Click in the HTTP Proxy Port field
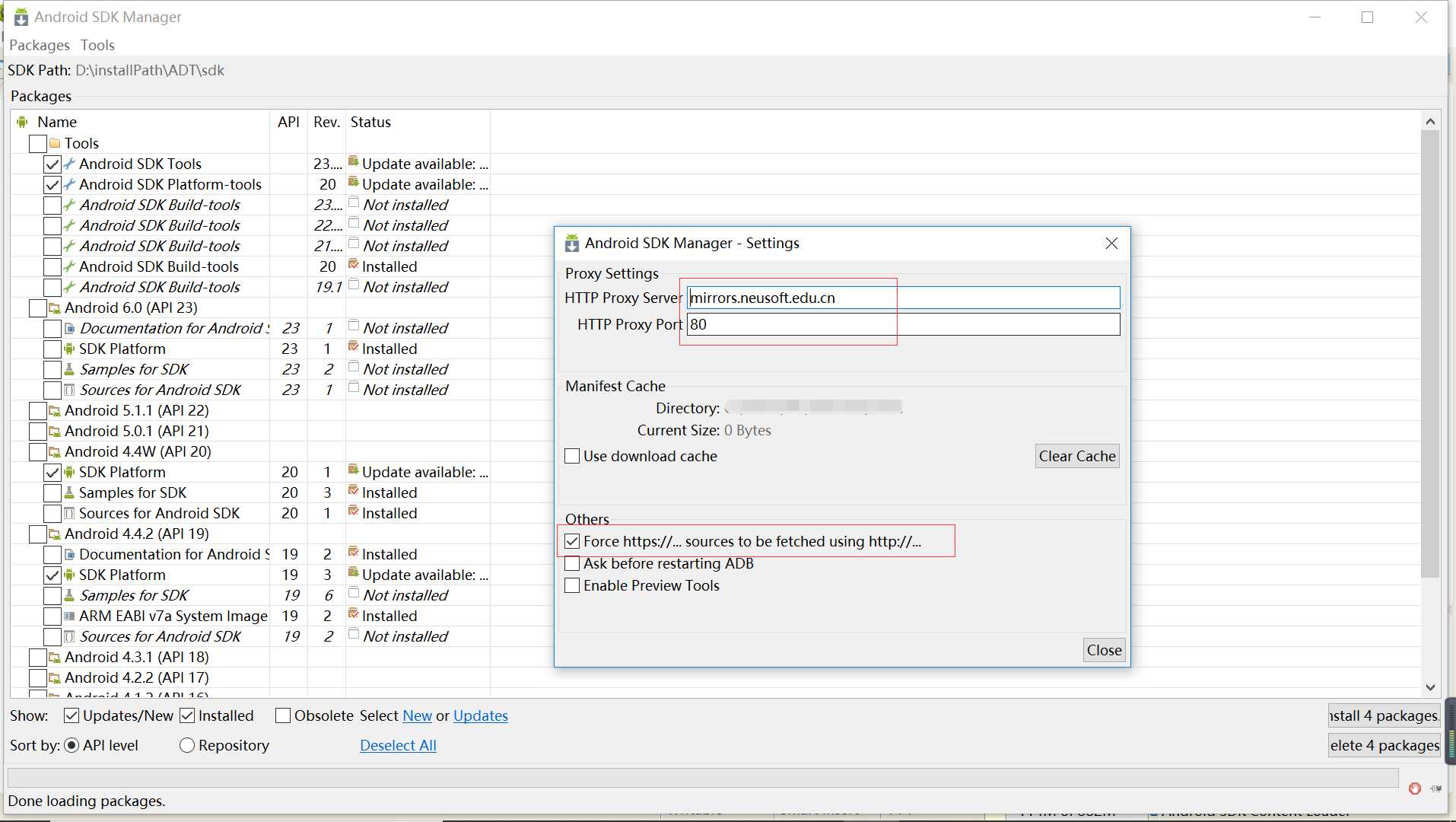Screen dimensions: 1456x822 tap(903, 324)
